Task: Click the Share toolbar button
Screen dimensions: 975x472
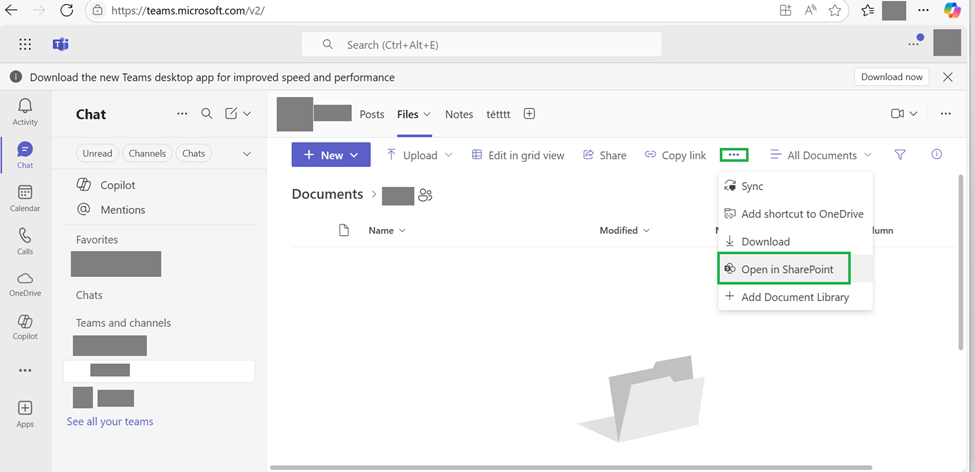Action: tap(604, 155)
